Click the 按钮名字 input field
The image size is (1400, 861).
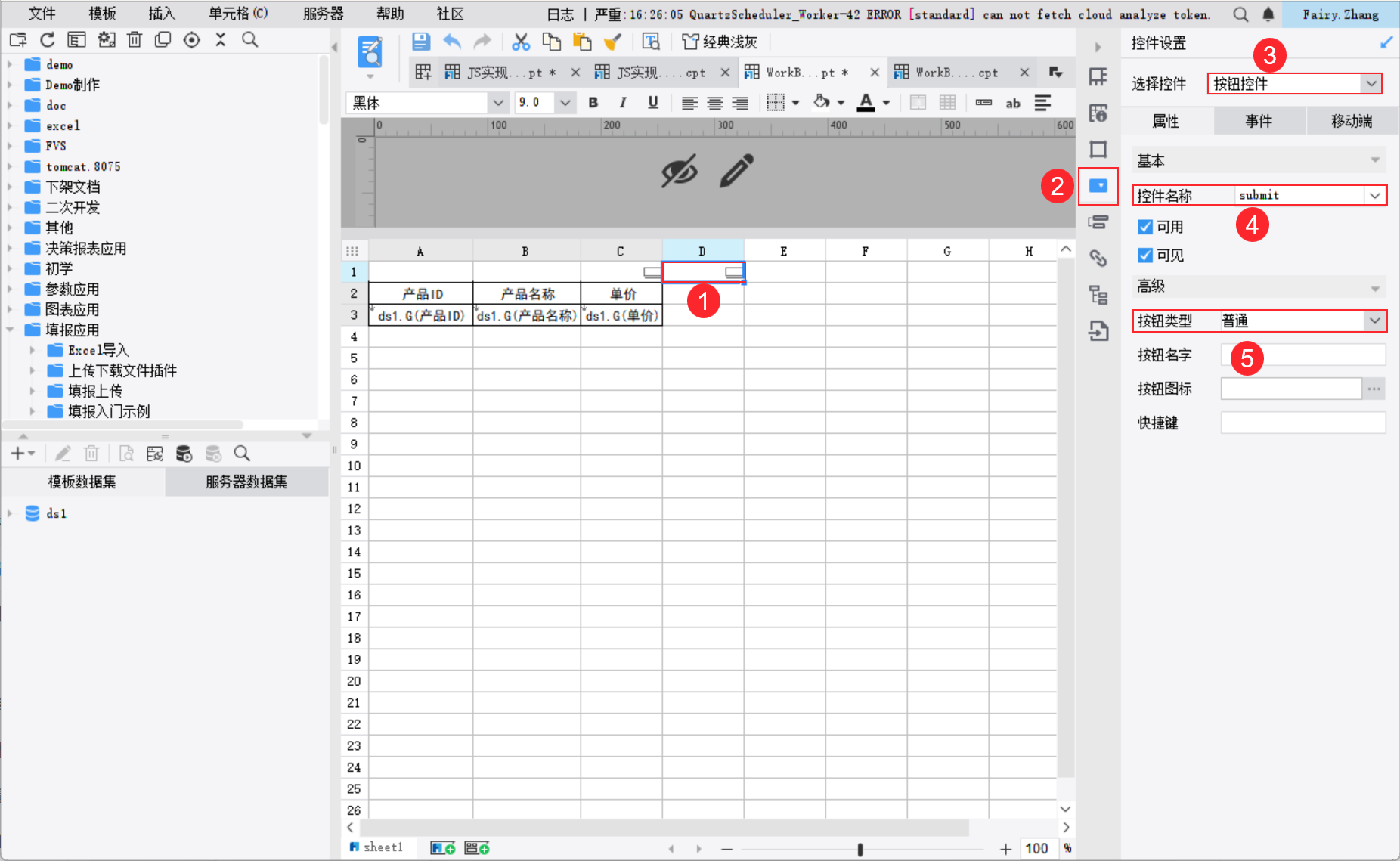pyautogui.click(x=1303, y=355)
